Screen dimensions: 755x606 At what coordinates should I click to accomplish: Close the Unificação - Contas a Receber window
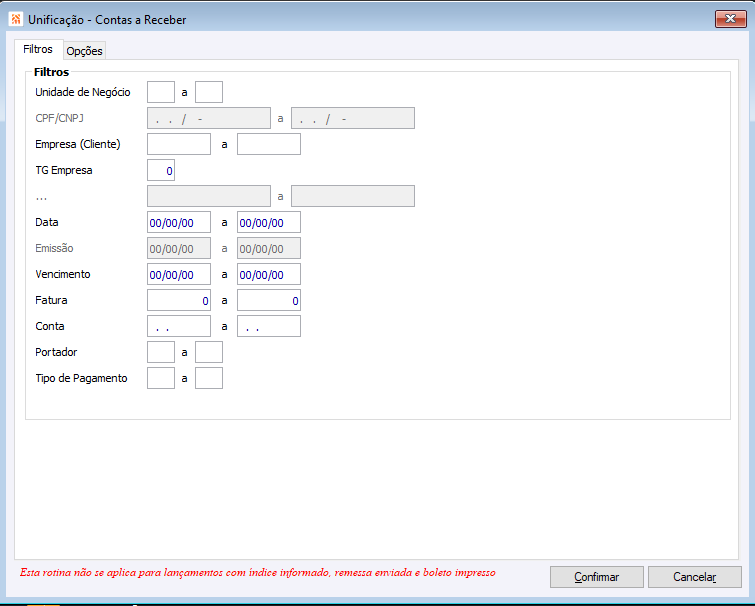pyautogui.click(x=730, y=19)
